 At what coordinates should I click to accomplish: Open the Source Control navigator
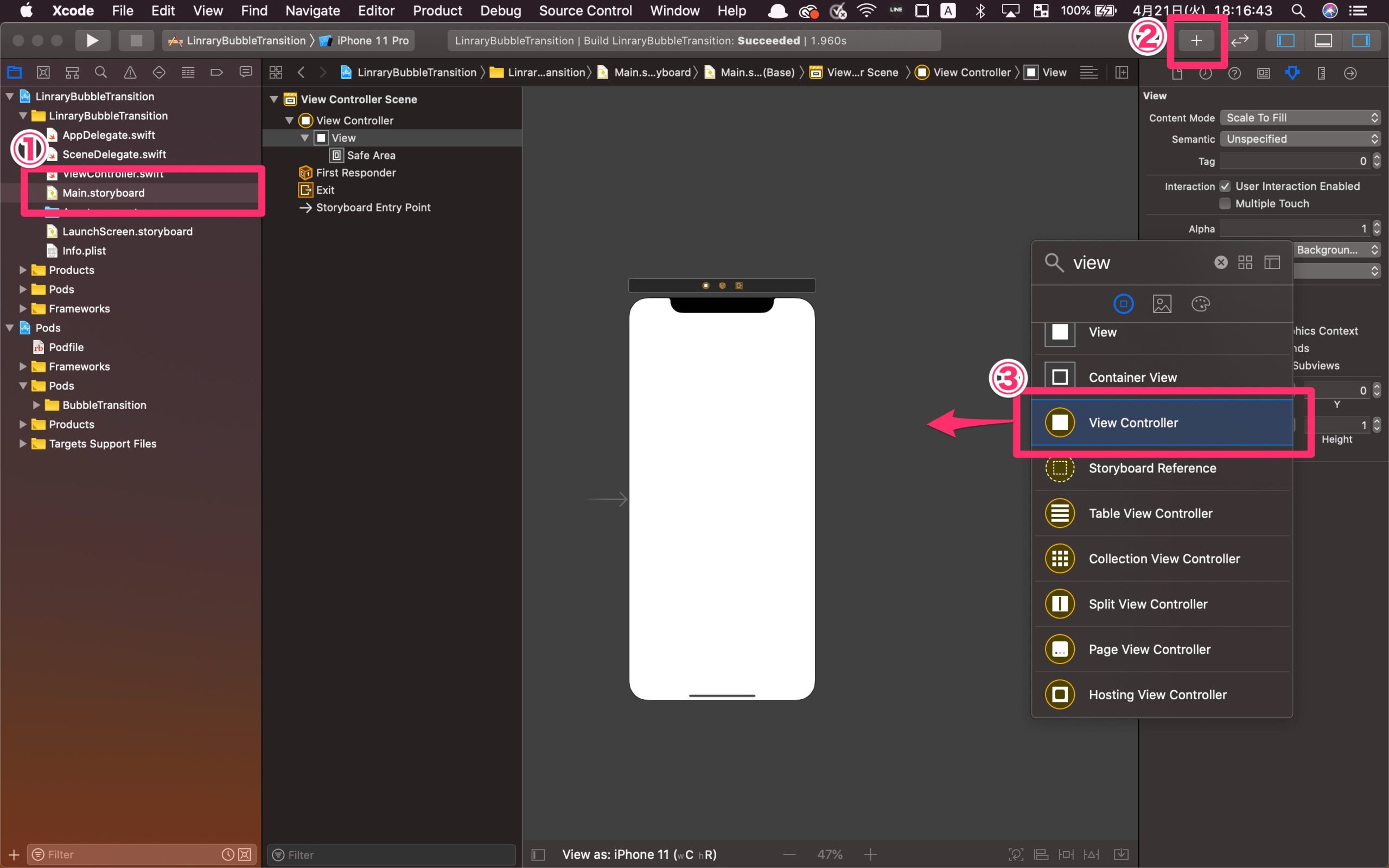click(43, 72)
